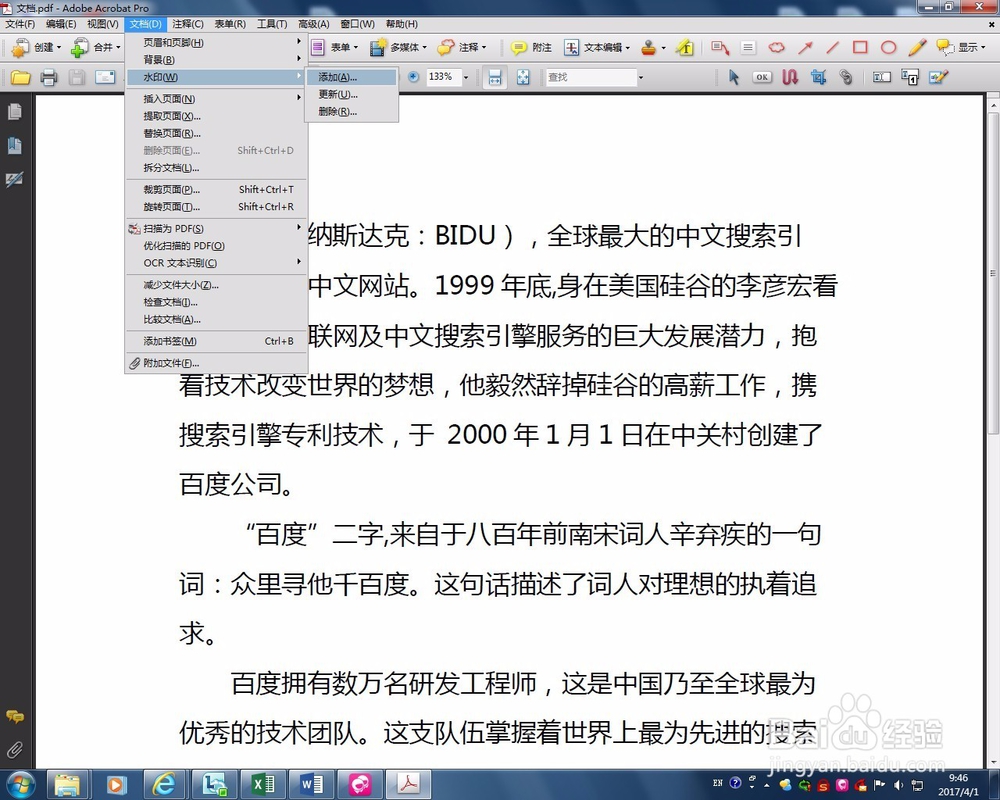Click the text box tool icon

tap(748, 47)
